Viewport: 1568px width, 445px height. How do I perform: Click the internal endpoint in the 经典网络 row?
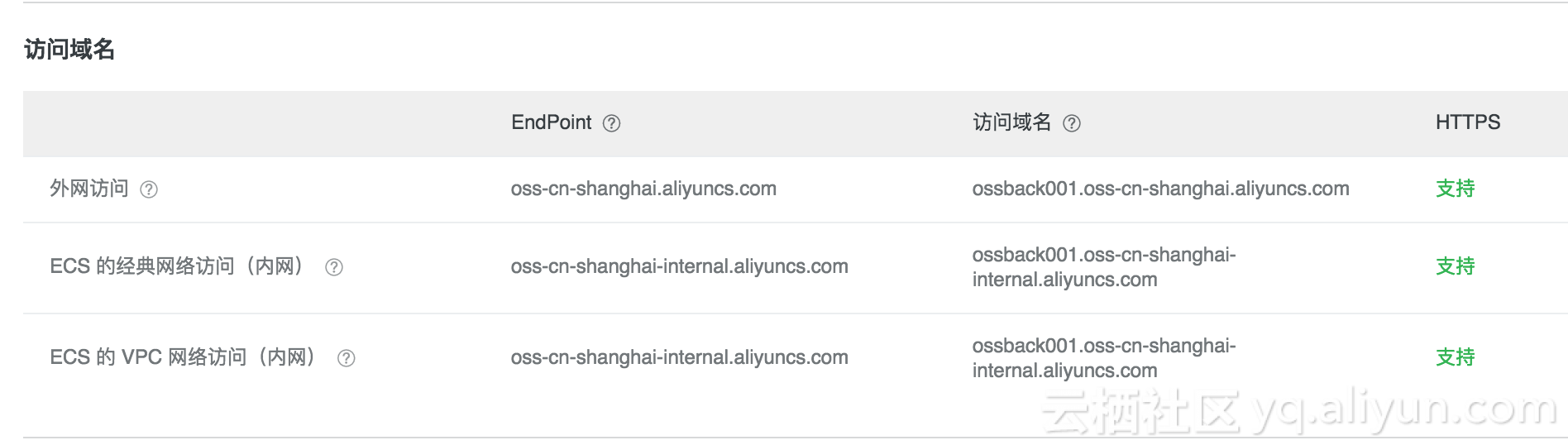[679, 266]
